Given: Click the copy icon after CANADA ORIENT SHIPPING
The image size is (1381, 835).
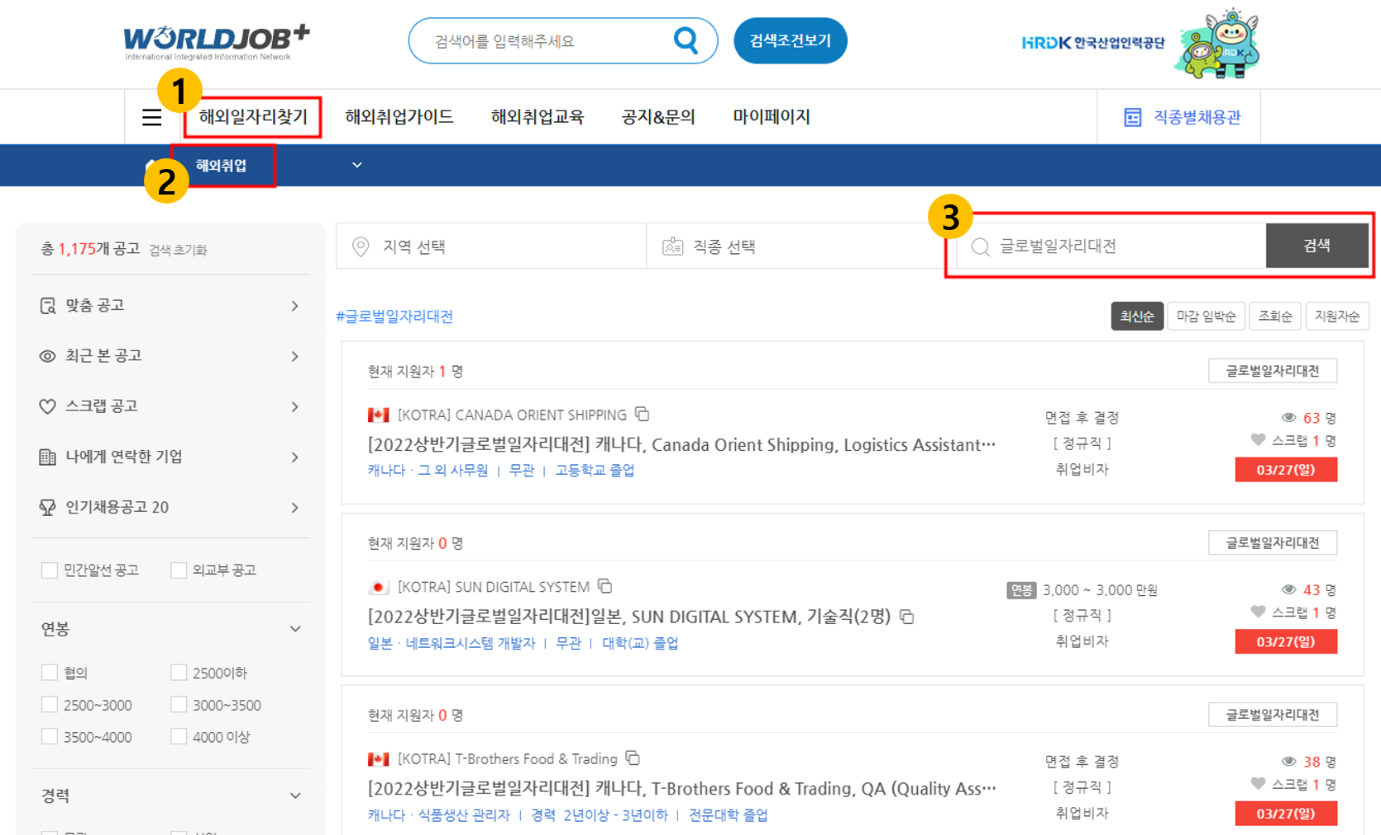Looking at the screenshot, I should tap(643, 414).
